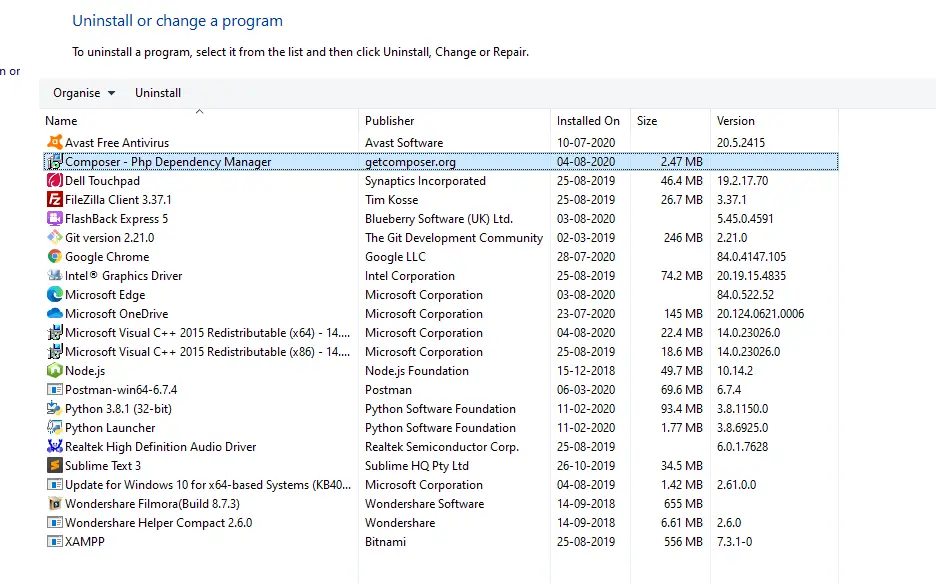Click the Uninstall toolbar button
This screenshot has width=936, height=584.
coord(158,93)
